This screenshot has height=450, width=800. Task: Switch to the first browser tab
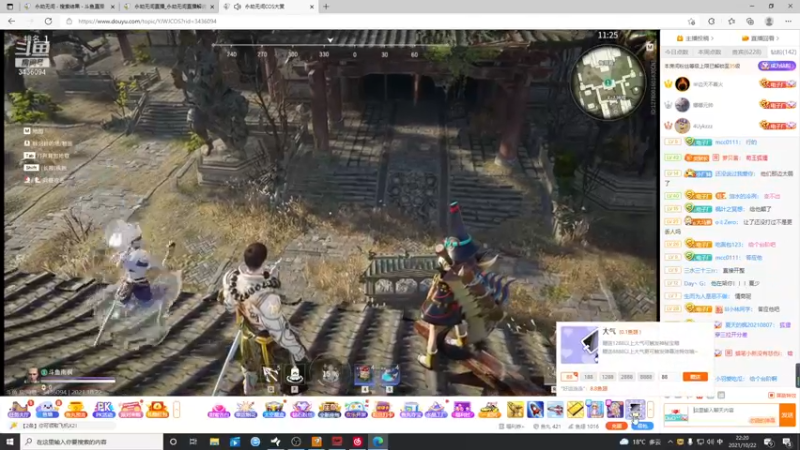coord(69,7)
